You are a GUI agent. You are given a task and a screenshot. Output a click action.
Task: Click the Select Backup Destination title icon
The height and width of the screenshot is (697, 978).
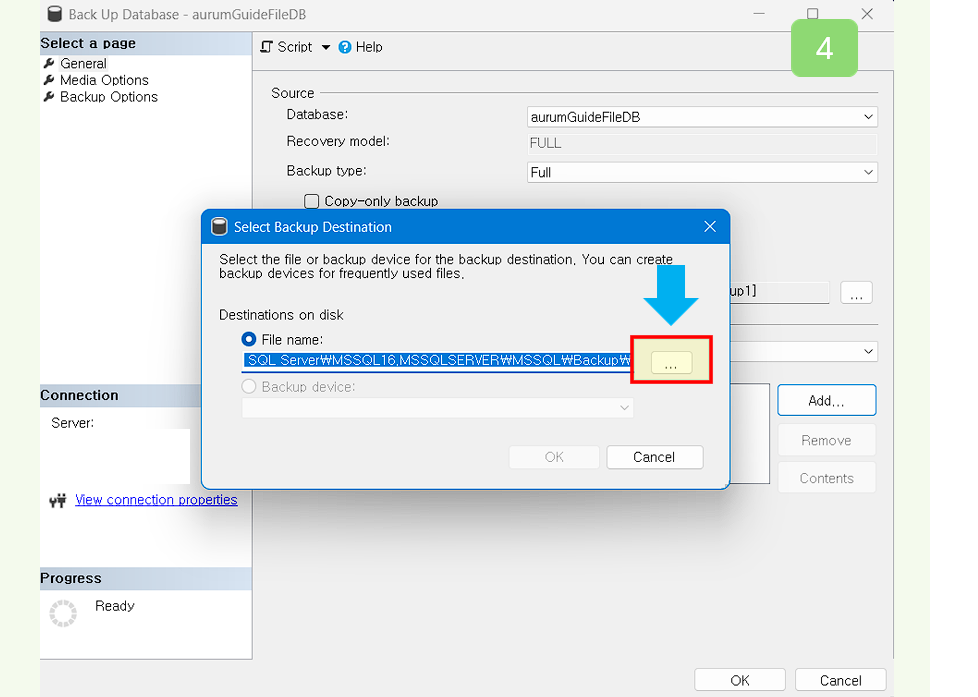click(219, 227)
